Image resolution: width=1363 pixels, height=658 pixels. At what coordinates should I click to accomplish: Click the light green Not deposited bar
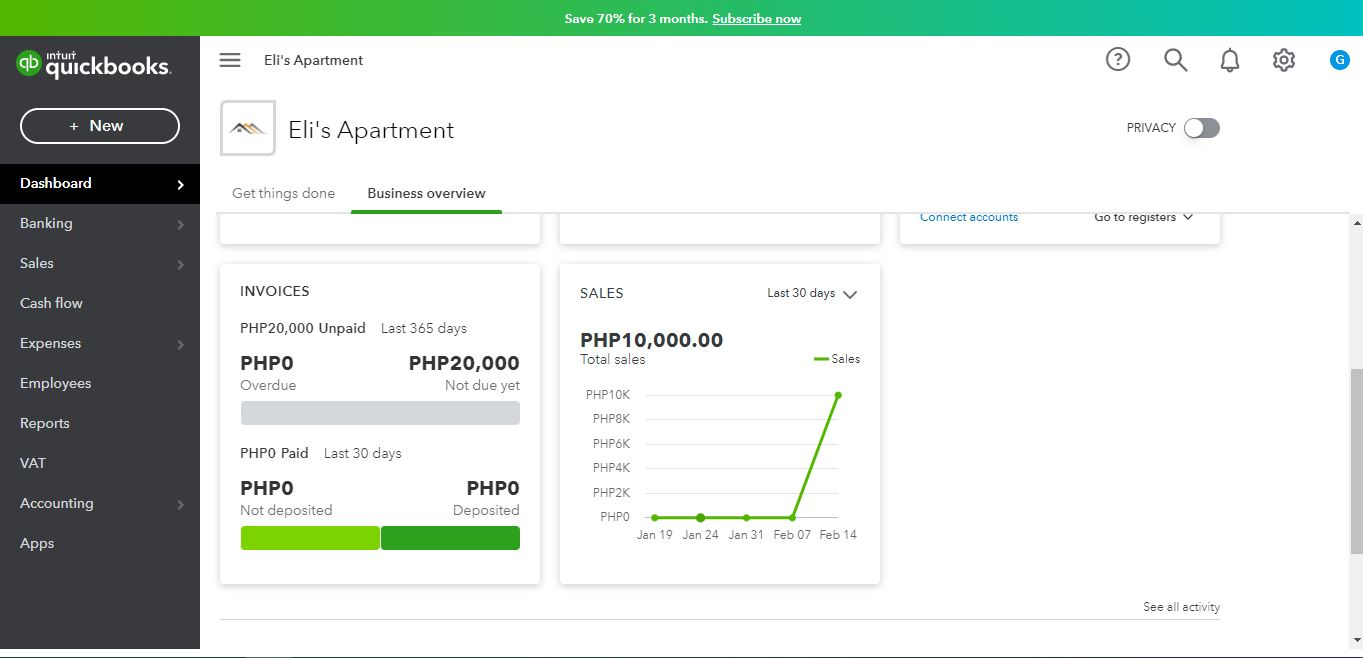click(x=310, y=538)
